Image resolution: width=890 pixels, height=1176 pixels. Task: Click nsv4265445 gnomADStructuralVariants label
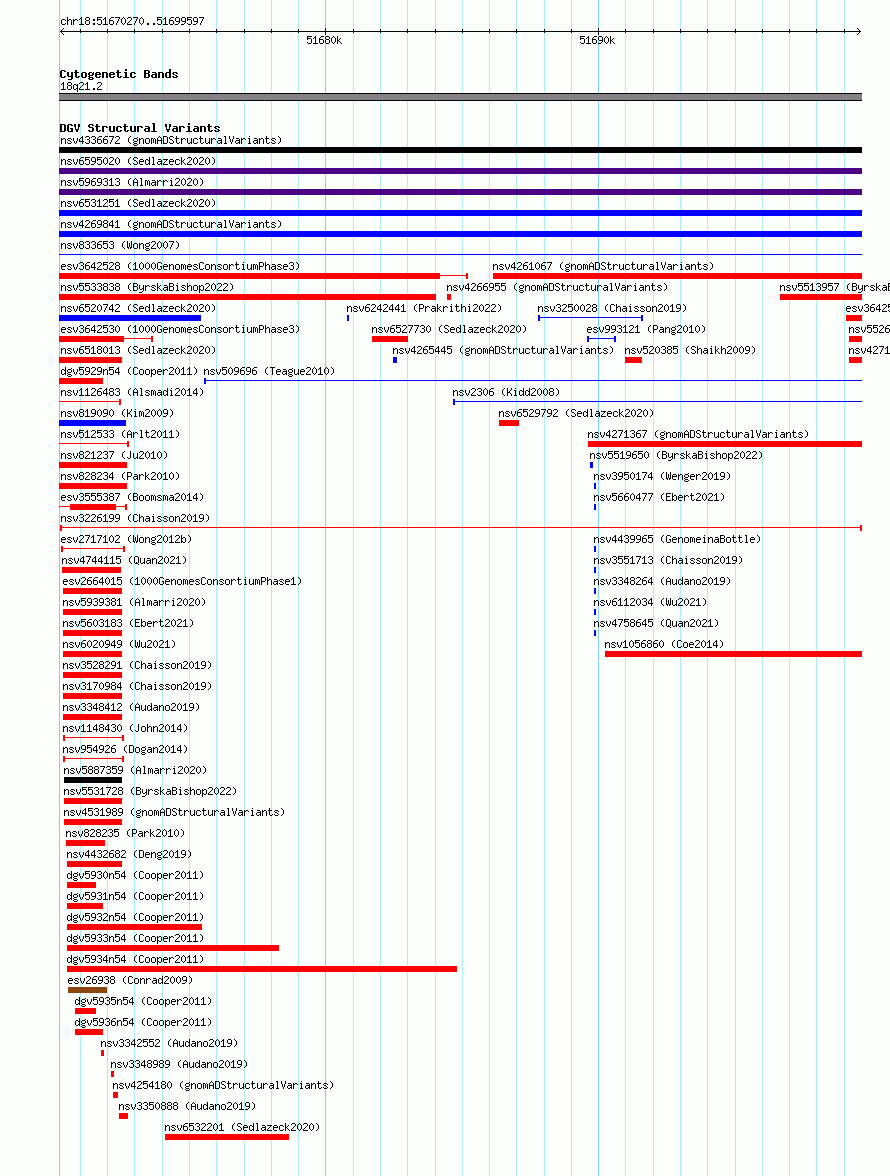503,350
